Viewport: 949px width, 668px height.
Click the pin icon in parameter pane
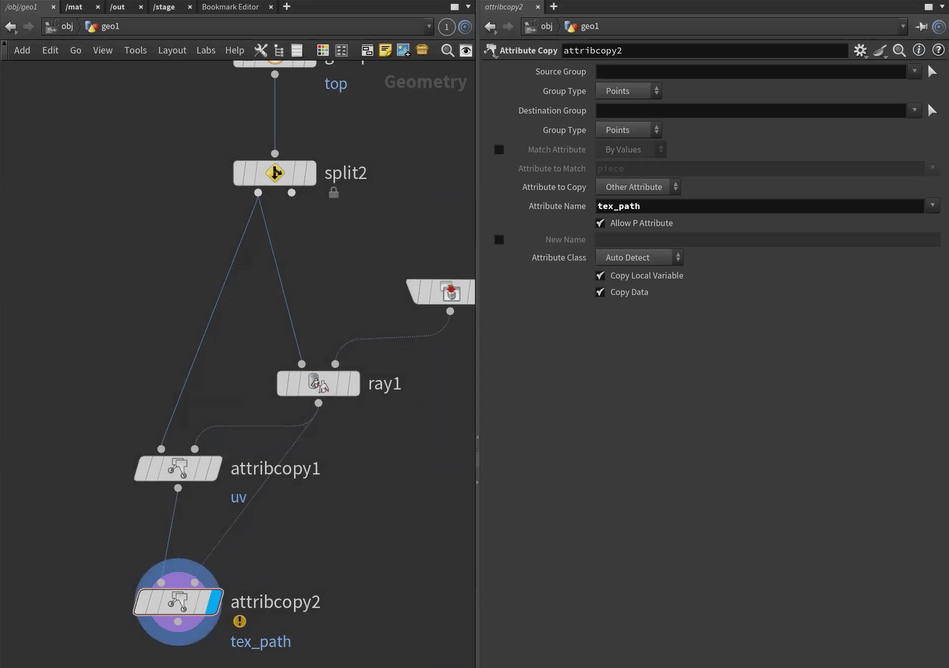(921, 26)
